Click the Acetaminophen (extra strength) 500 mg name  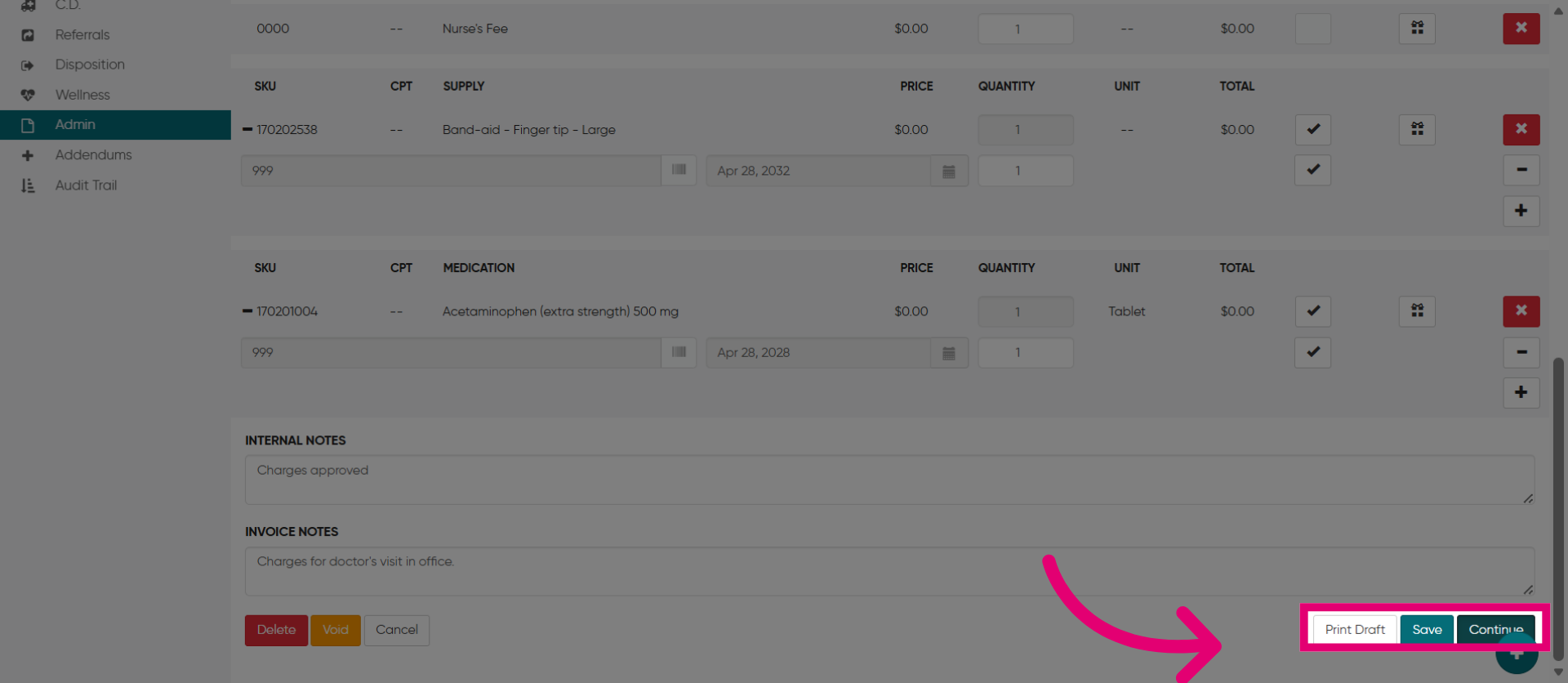point(560,311)
